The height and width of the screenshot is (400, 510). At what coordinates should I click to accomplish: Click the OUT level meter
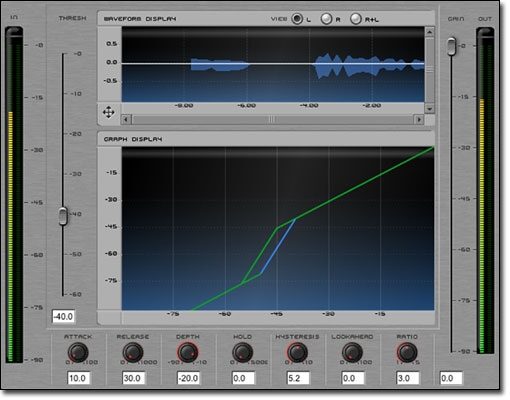click(x=485, y=191)
